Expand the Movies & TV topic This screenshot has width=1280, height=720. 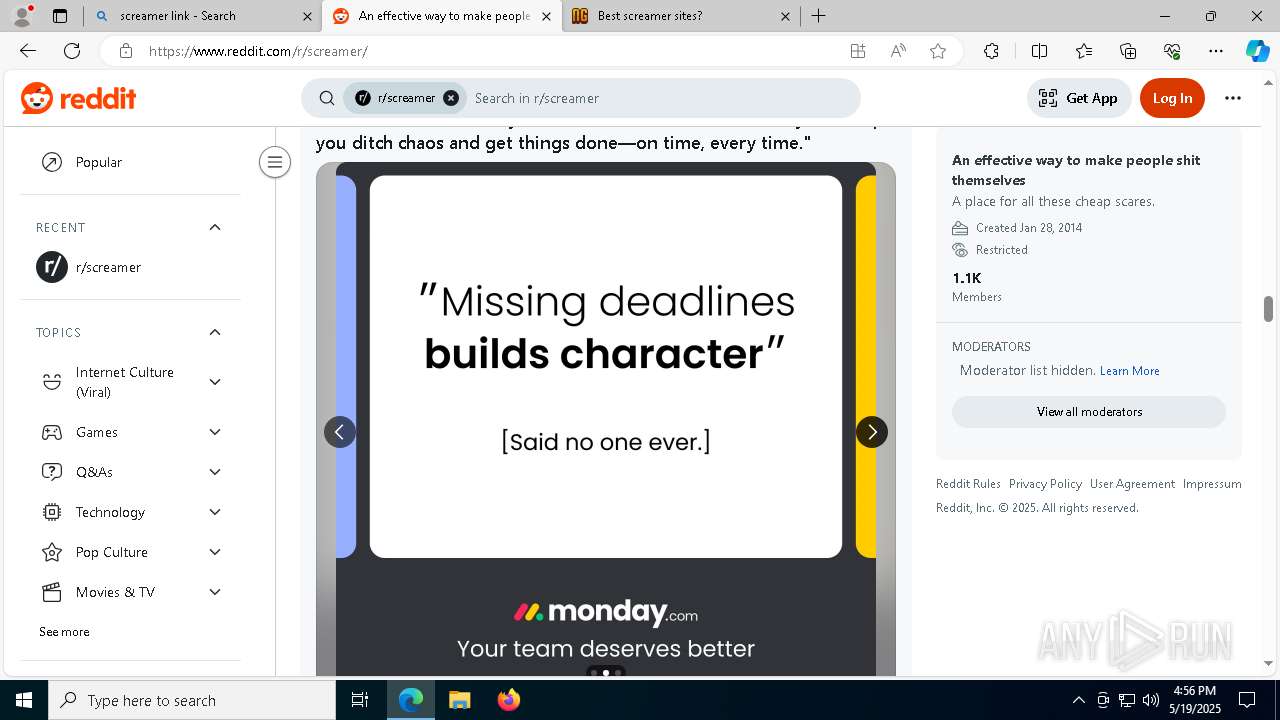coord(215,592)
